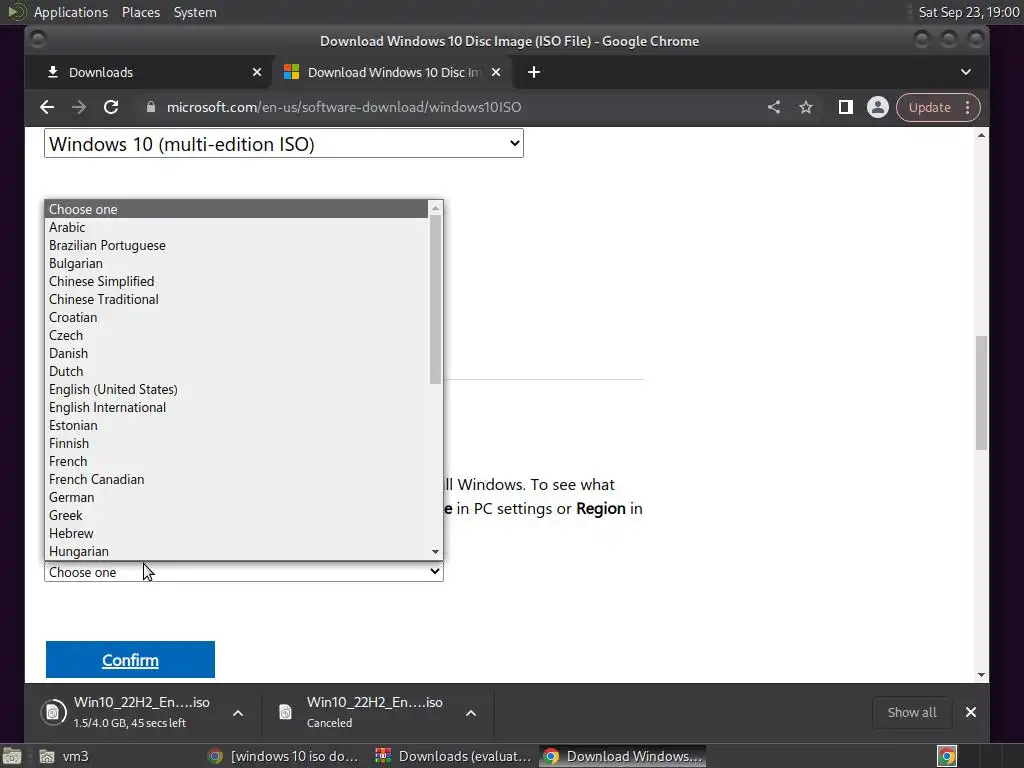
Task: Open the Applications menu
Action: [x=71, y=12]
